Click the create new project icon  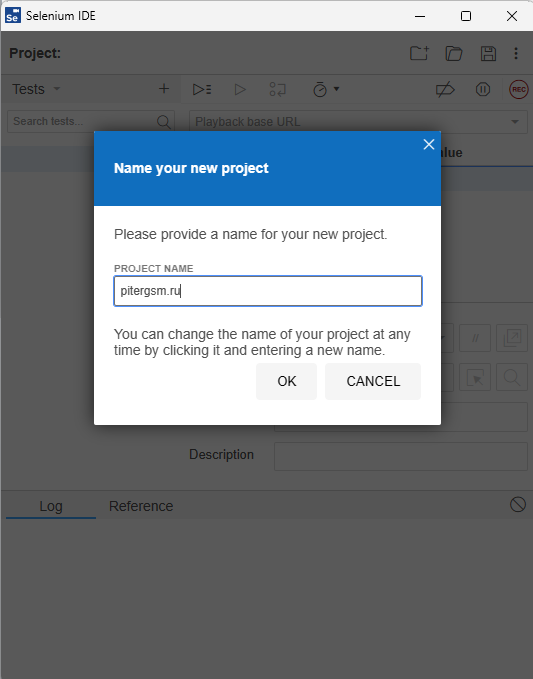[x=419, y=53]
